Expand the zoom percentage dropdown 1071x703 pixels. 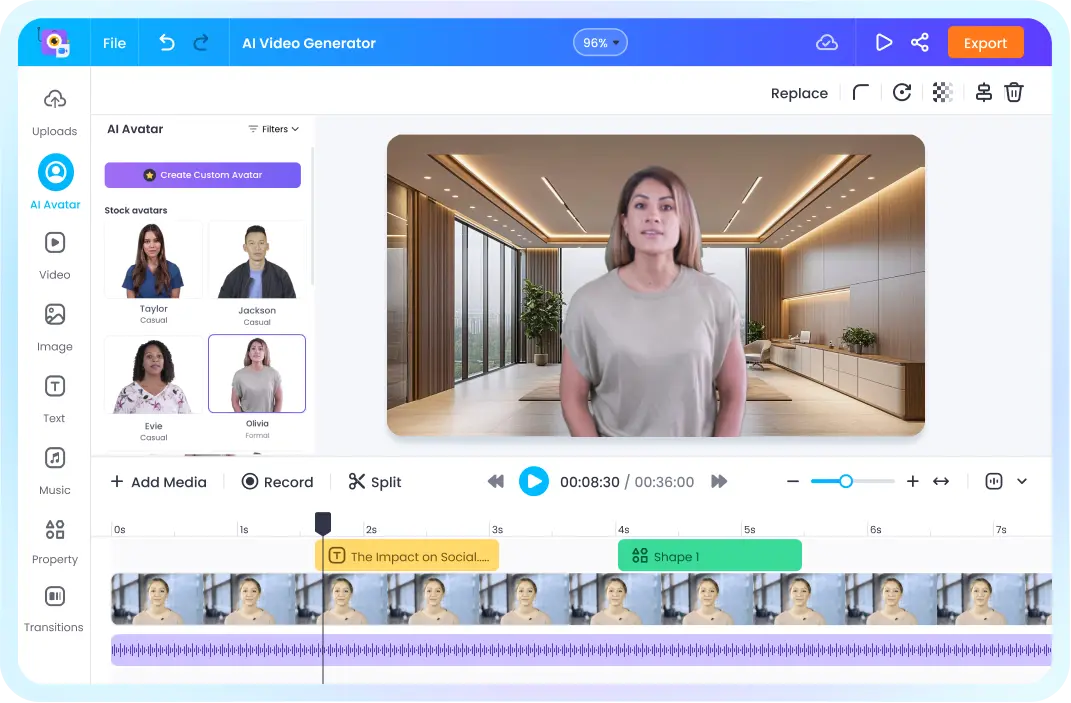[x=600, y=42]
